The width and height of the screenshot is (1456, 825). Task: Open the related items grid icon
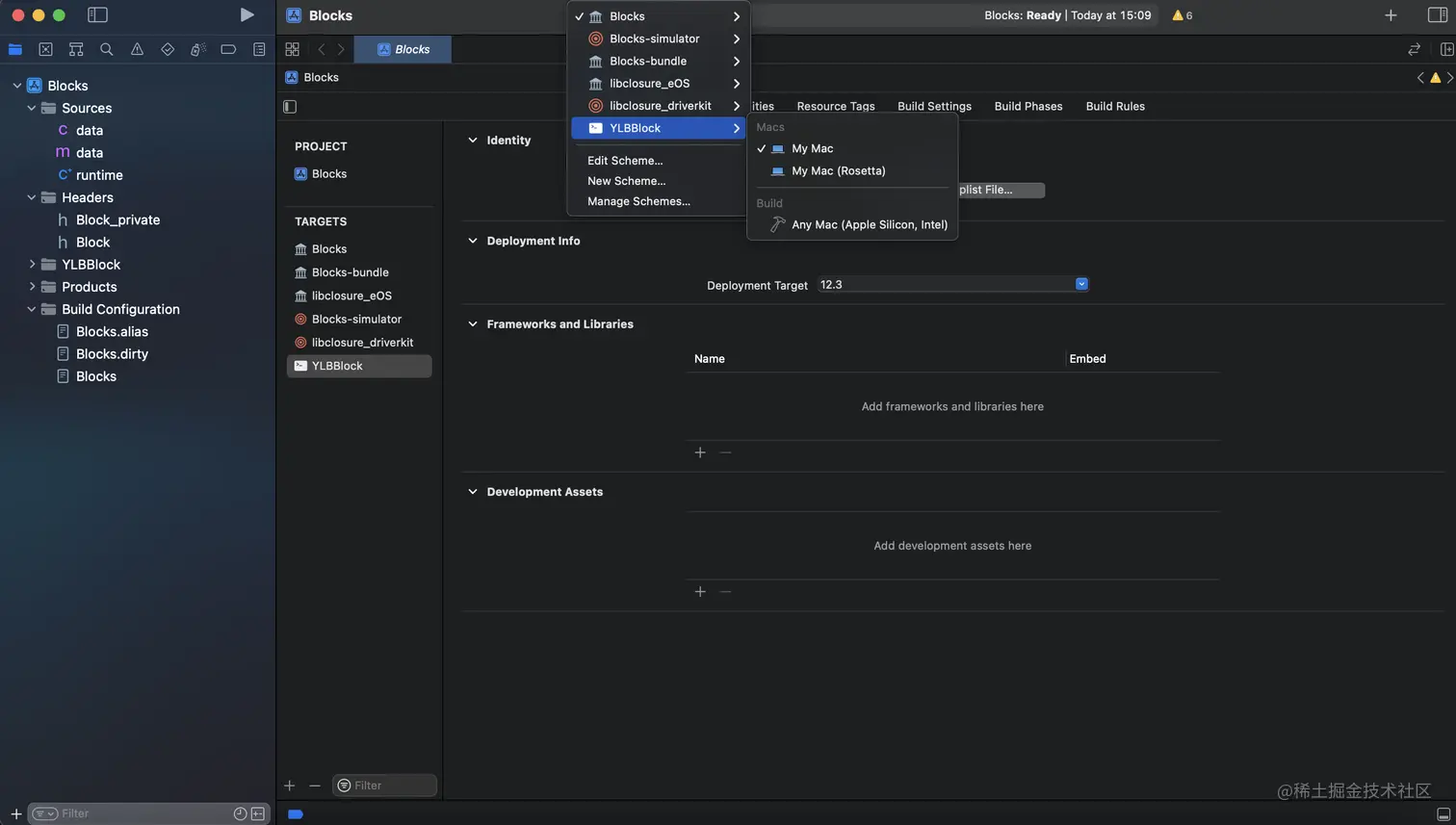tap(293, 49)
